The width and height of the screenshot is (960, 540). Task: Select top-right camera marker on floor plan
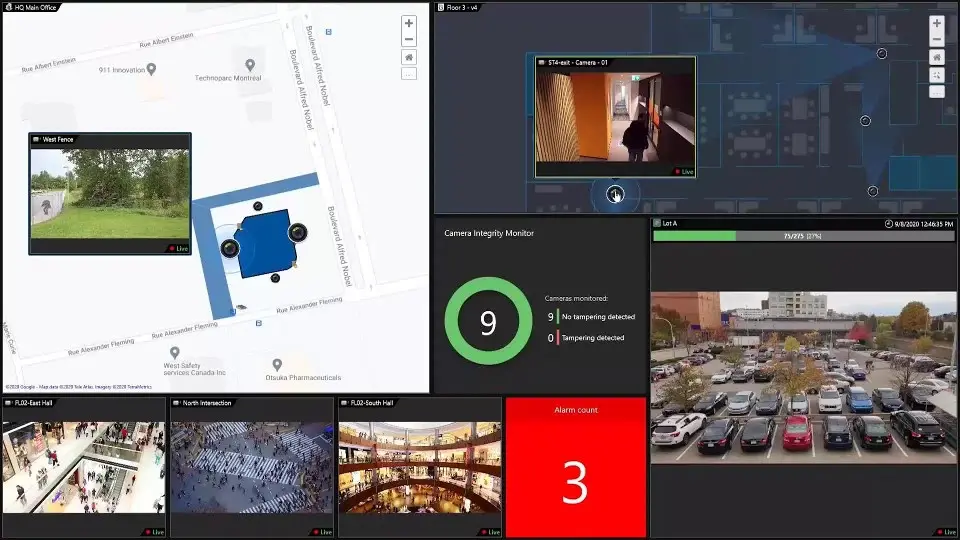coord(882,53)
